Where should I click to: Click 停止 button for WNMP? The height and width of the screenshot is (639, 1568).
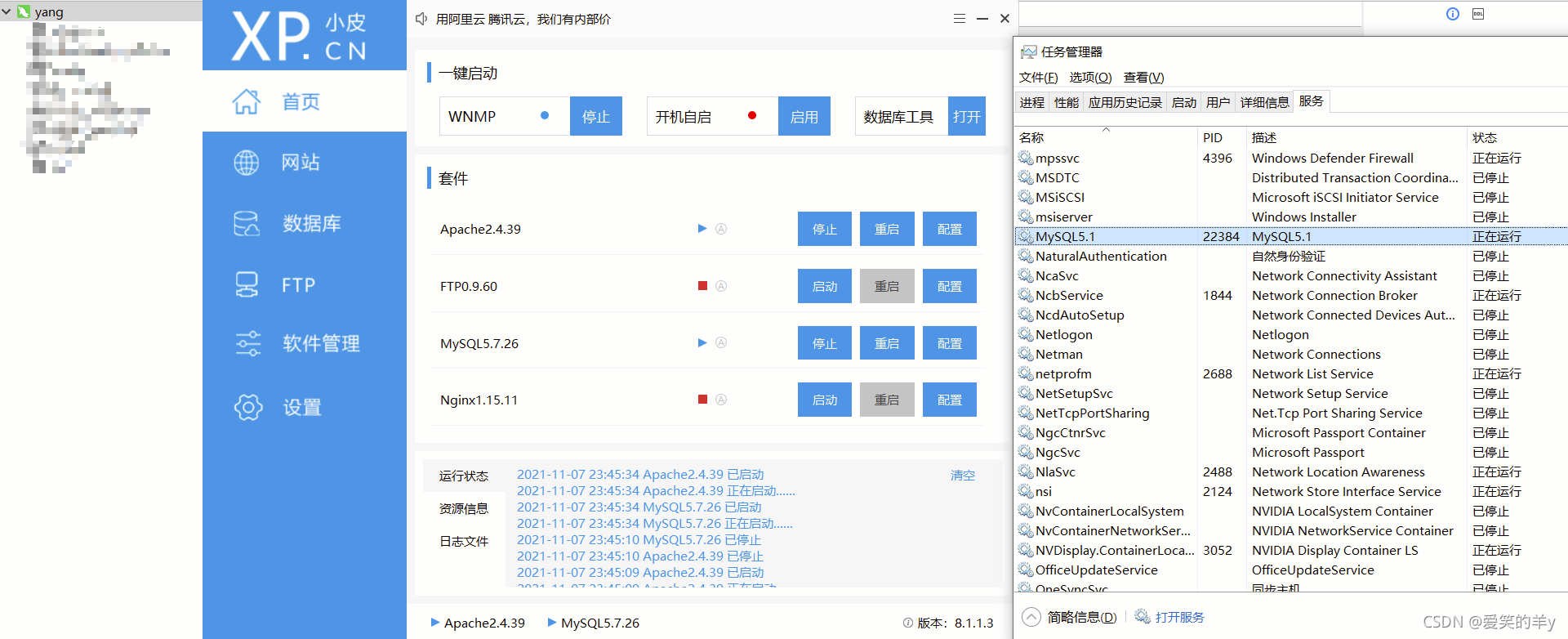[x=596, y=116]
